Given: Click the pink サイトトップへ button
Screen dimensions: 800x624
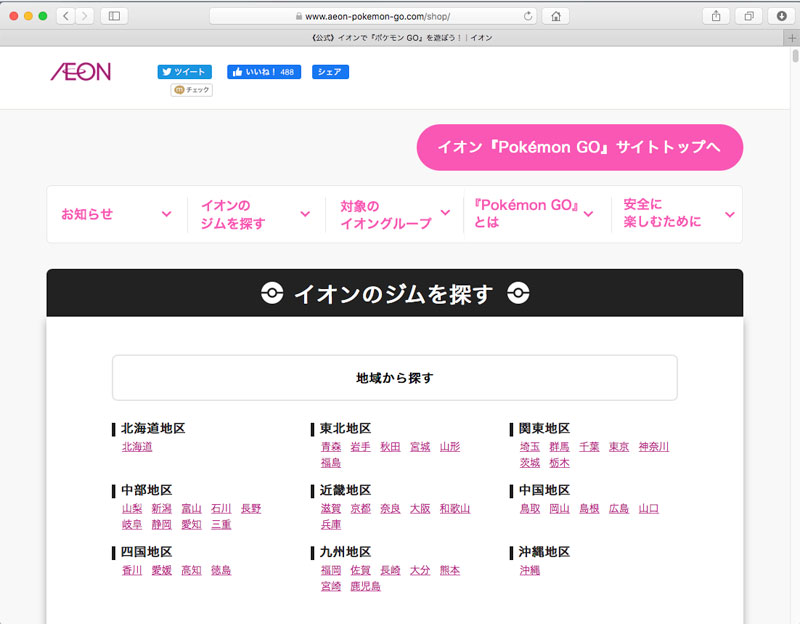Looking at the screenshot, I should [x=579, y=148].
